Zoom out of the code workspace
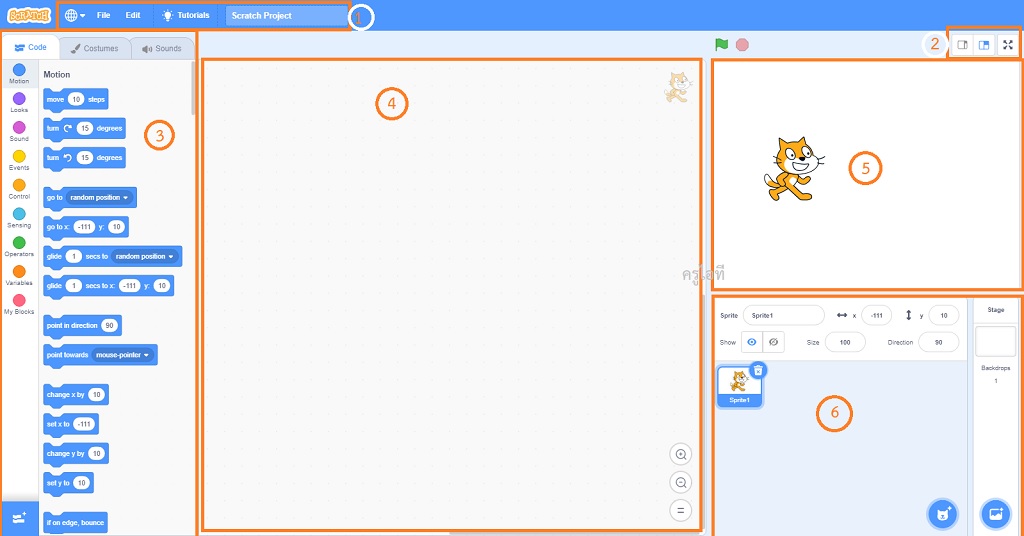This screenshot has height=536, width=1024. tap(681, 482)
